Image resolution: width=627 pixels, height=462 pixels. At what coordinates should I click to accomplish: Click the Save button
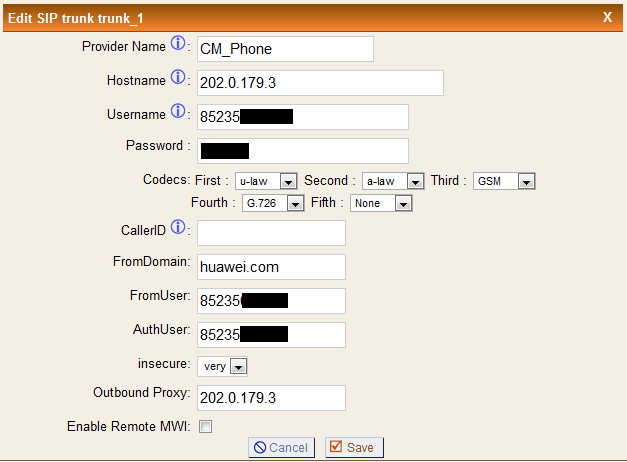[354, 447]
